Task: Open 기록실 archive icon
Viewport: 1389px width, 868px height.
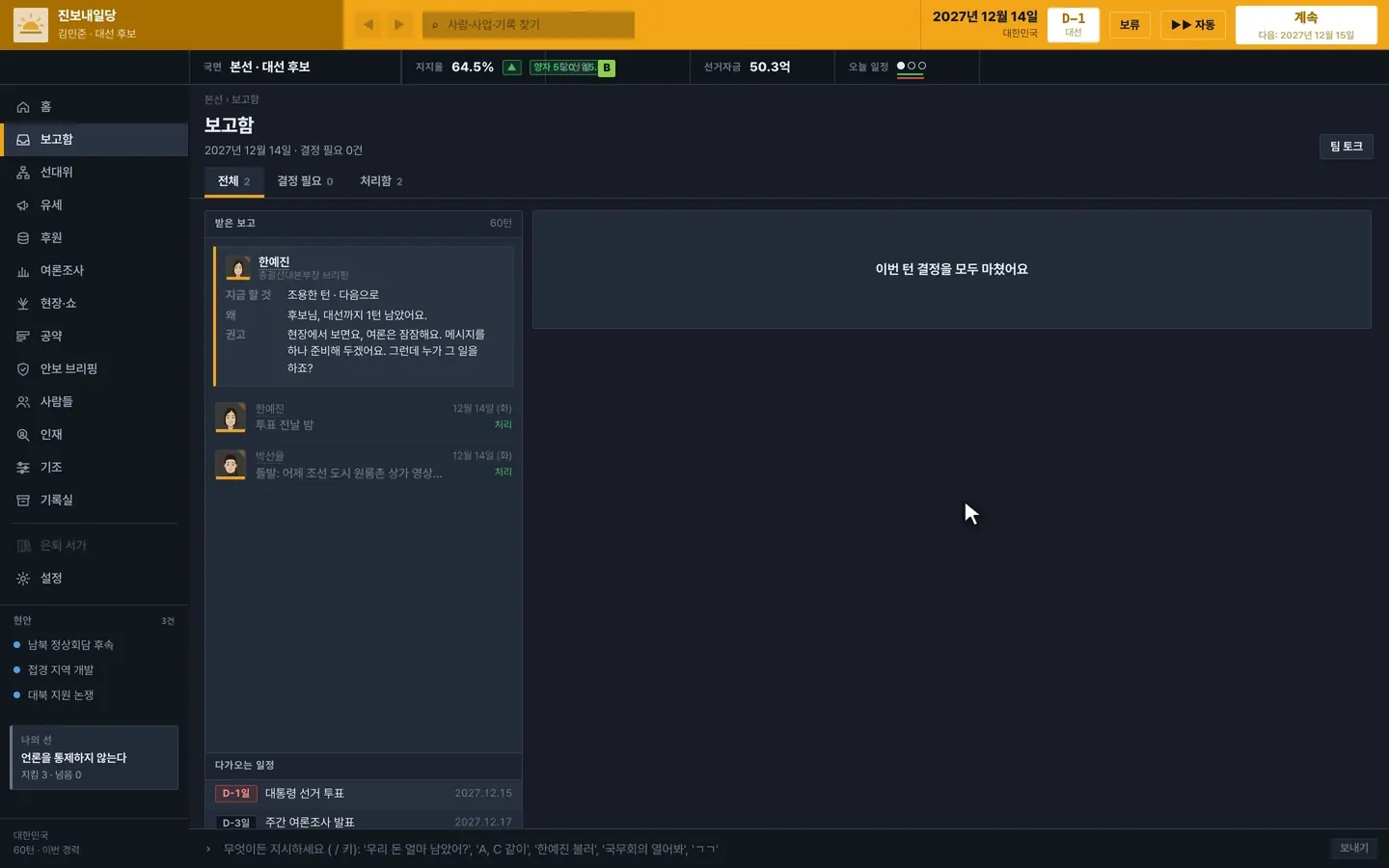Action: (x=23, y=501)
